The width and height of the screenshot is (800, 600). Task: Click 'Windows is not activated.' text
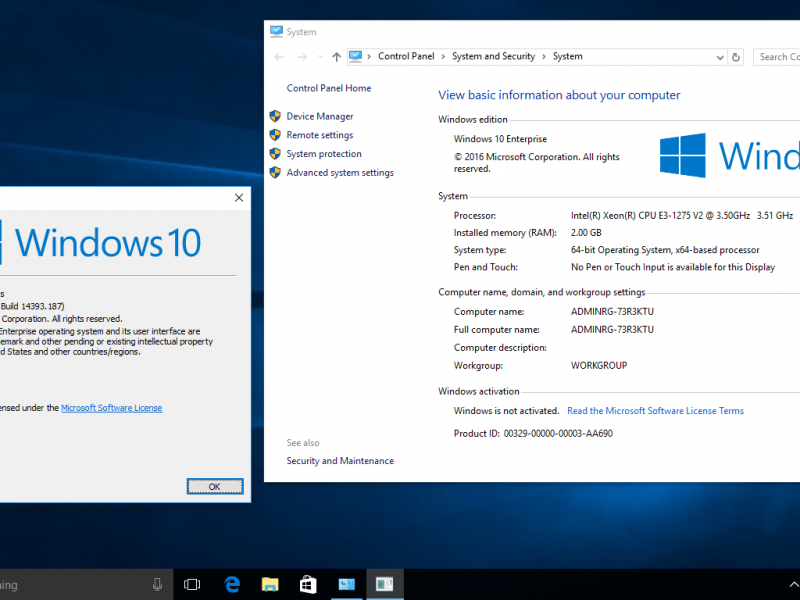coord(507,411)
